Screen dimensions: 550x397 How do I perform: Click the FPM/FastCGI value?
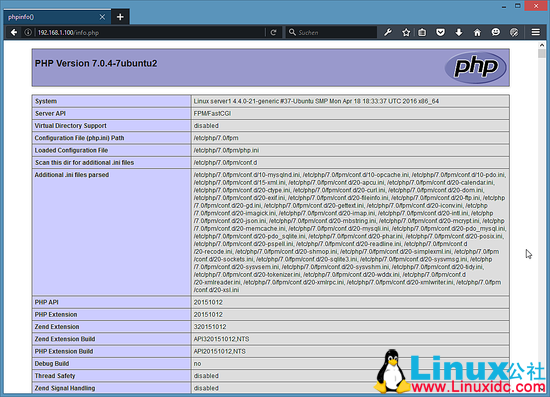point(212,114)
